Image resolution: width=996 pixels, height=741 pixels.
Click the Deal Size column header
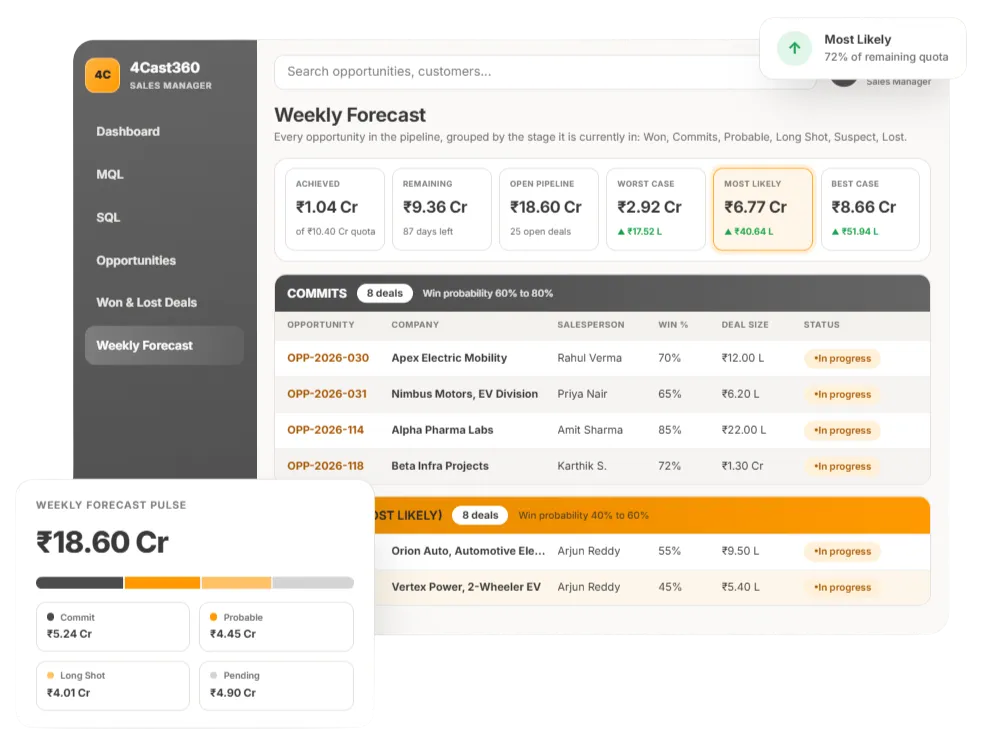(744, 324)
